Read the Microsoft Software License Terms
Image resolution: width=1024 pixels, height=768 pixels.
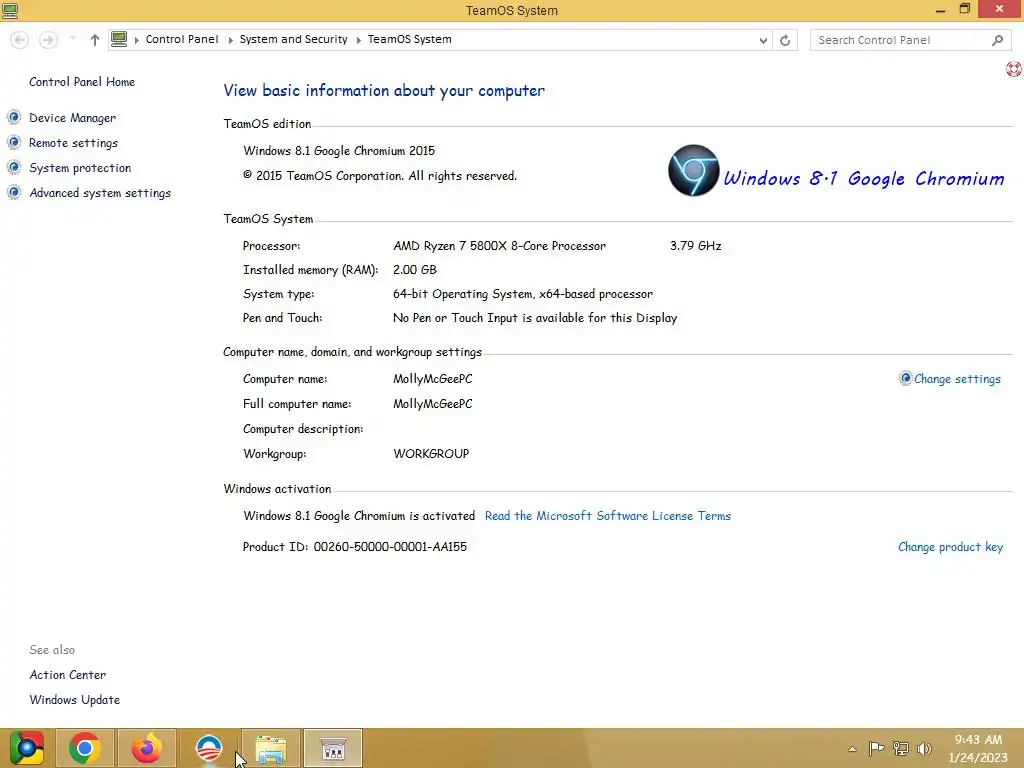pyautogui.click(x=607, y=516)
